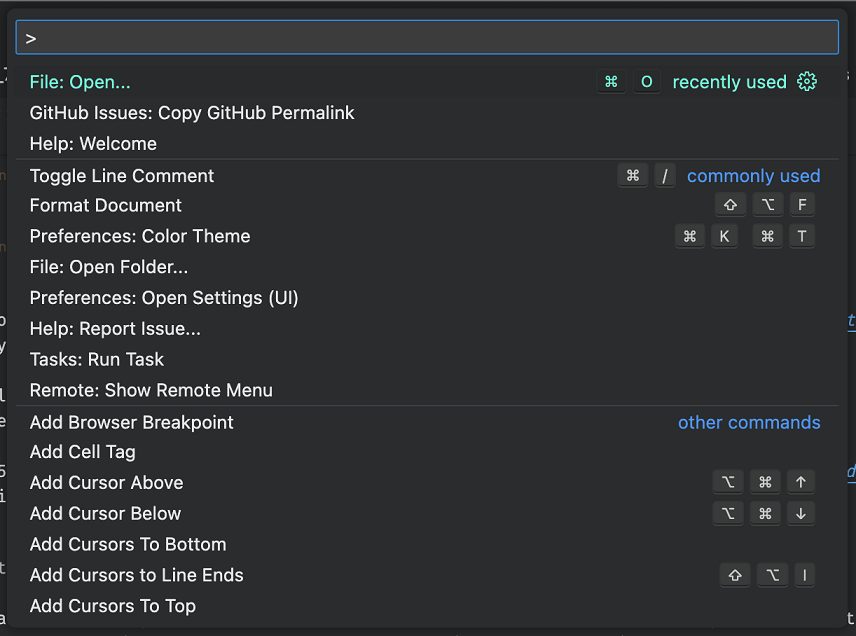Click inside the command palette input field
Image resolution: width=856 pixels, height=636 pixels.
[428, 37]
